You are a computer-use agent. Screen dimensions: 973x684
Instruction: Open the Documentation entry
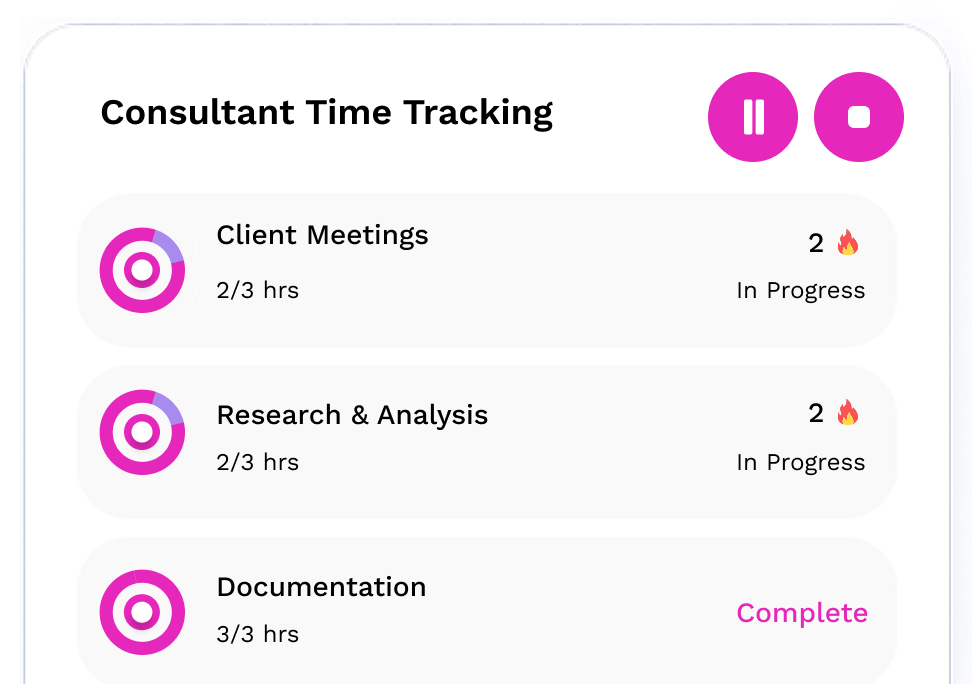(321, 588)
